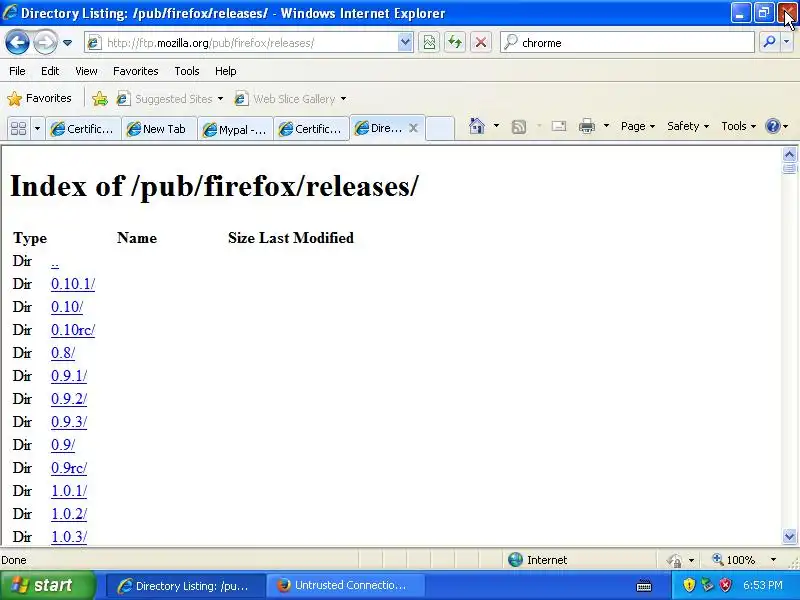Click the Print icon
The width and height of the screenshot is (800, 600).
click(x=587, y=126)
